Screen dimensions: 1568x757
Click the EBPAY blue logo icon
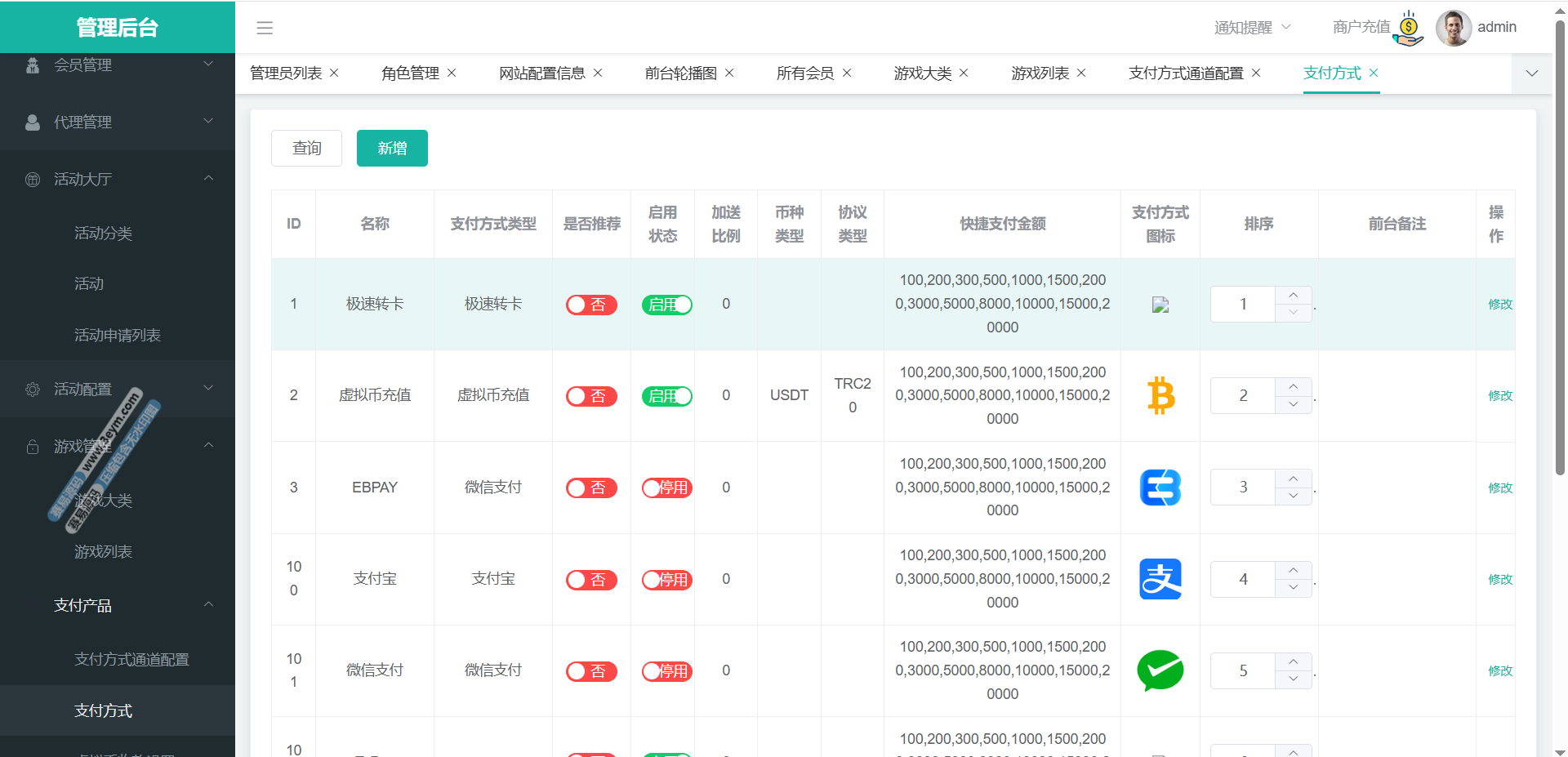[1160, 488]
